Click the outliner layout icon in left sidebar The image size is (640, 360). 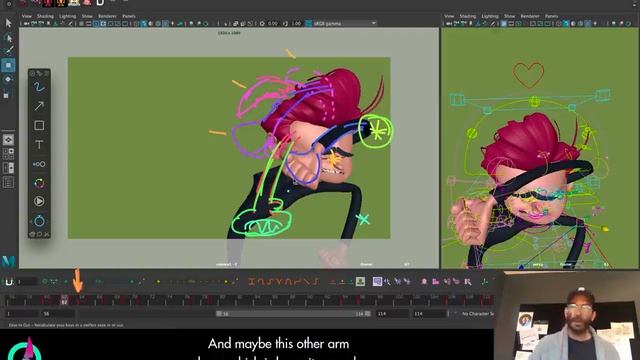click(8, 182)
